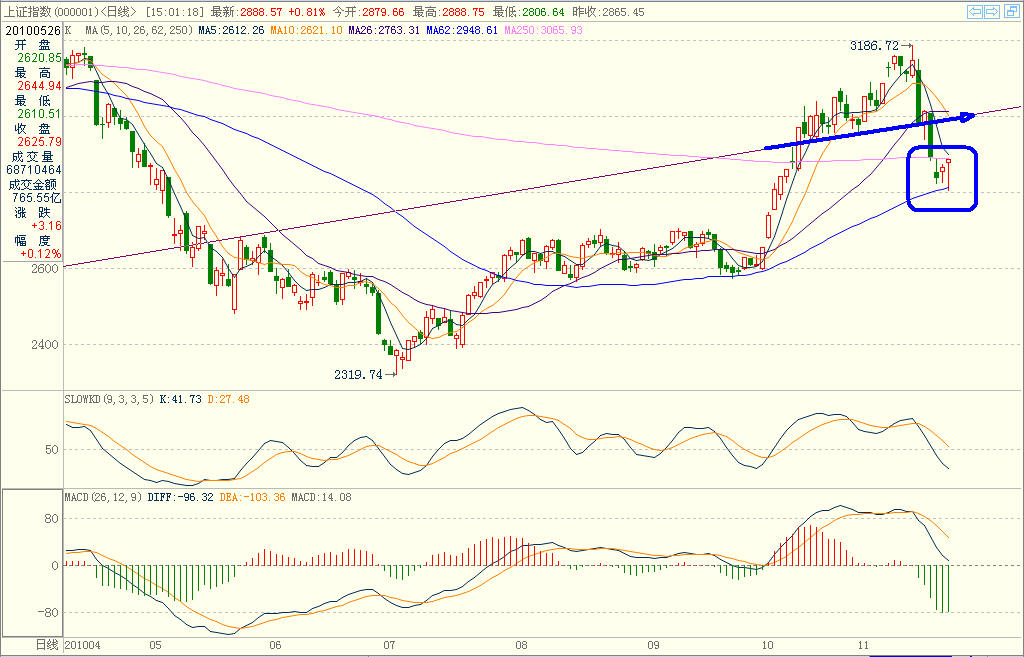
Task: Click the MACD axis label -80
Action: click(47, 613)
